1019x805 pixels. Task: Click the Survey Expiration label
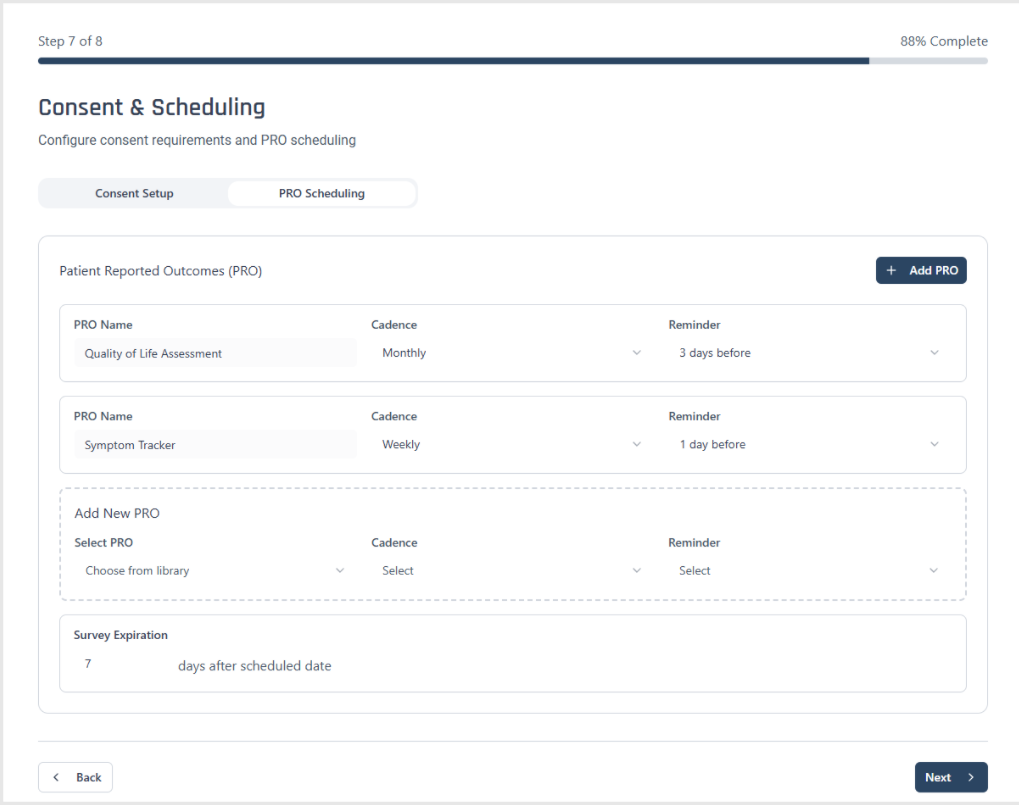tap(121, 635)
